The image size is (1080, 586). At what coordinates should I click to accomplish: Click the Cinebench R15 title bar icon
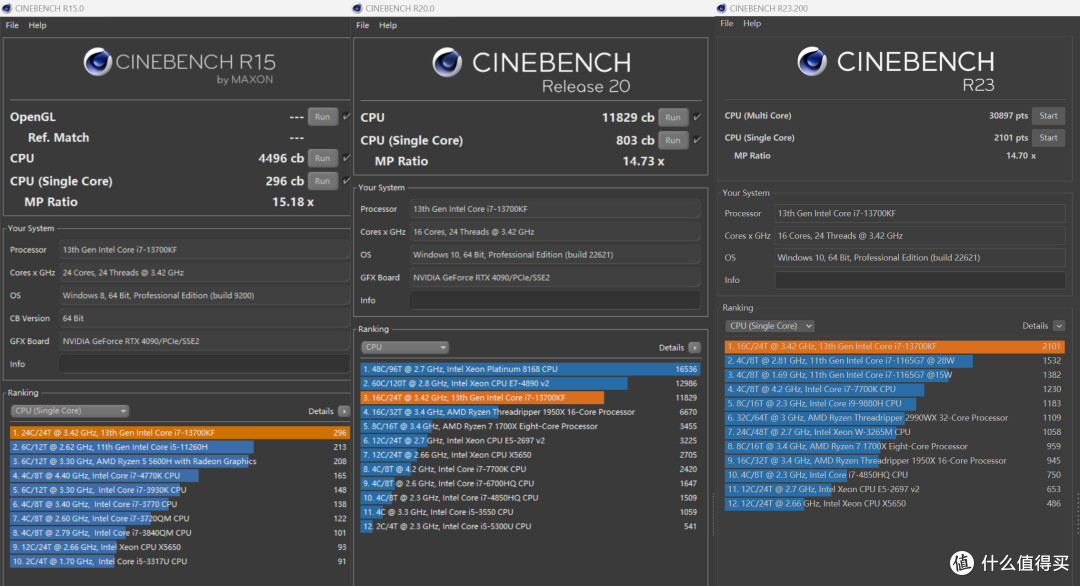[7, 8]
